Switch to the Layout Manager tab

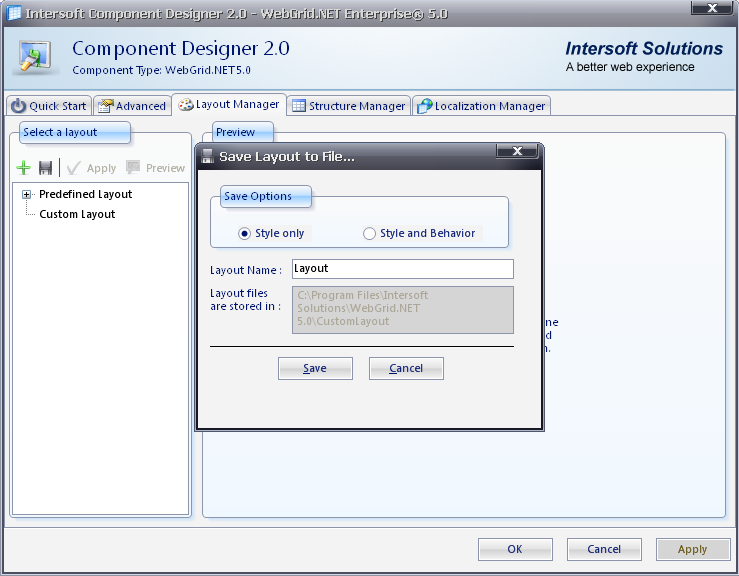tap(229, 104)
